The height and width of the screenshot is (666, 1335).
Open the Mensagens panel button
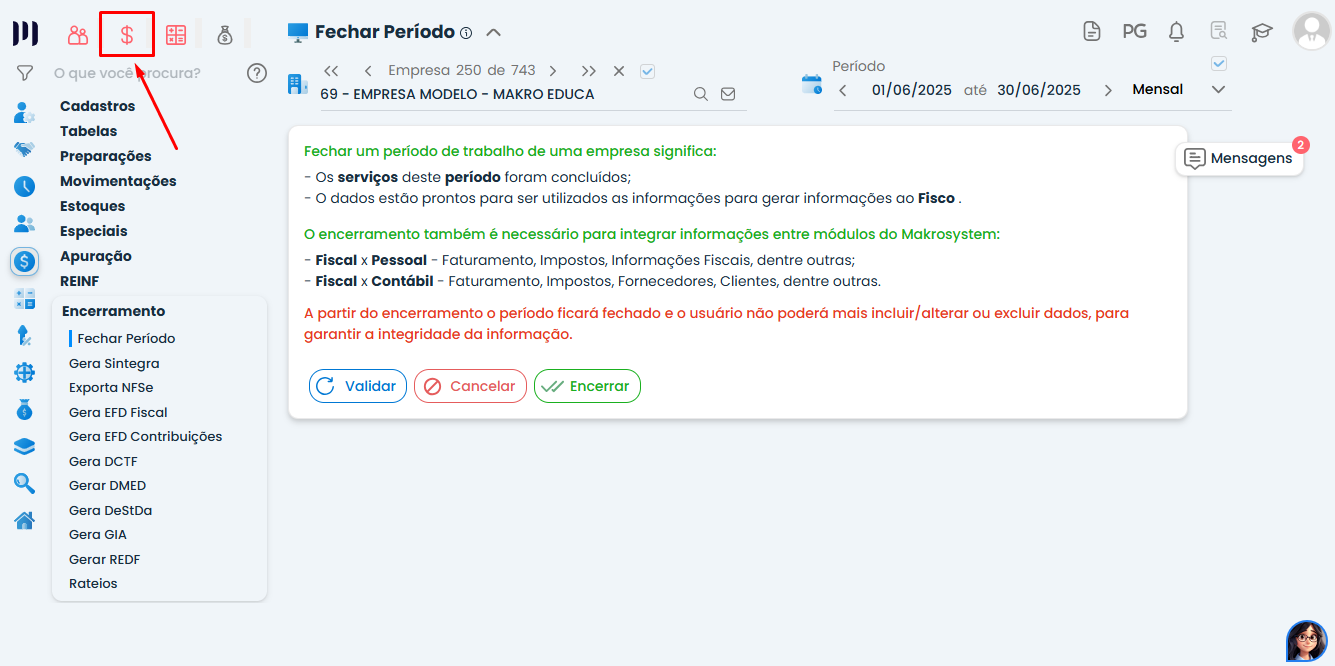pos(1239,158)
